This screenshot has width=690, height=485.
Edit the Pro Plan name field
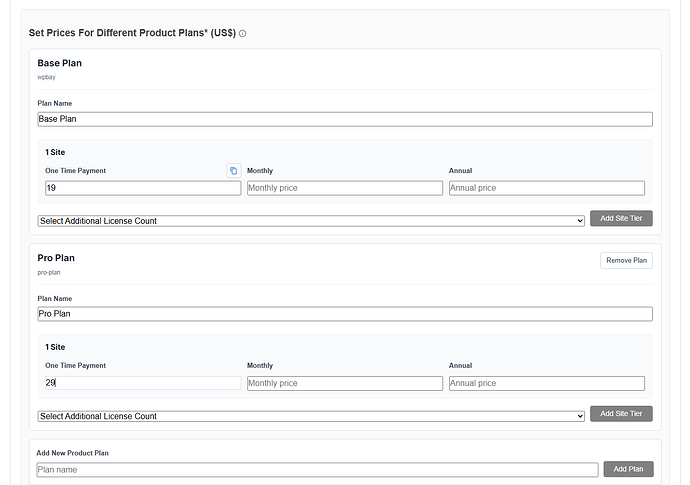coord(345,314)
